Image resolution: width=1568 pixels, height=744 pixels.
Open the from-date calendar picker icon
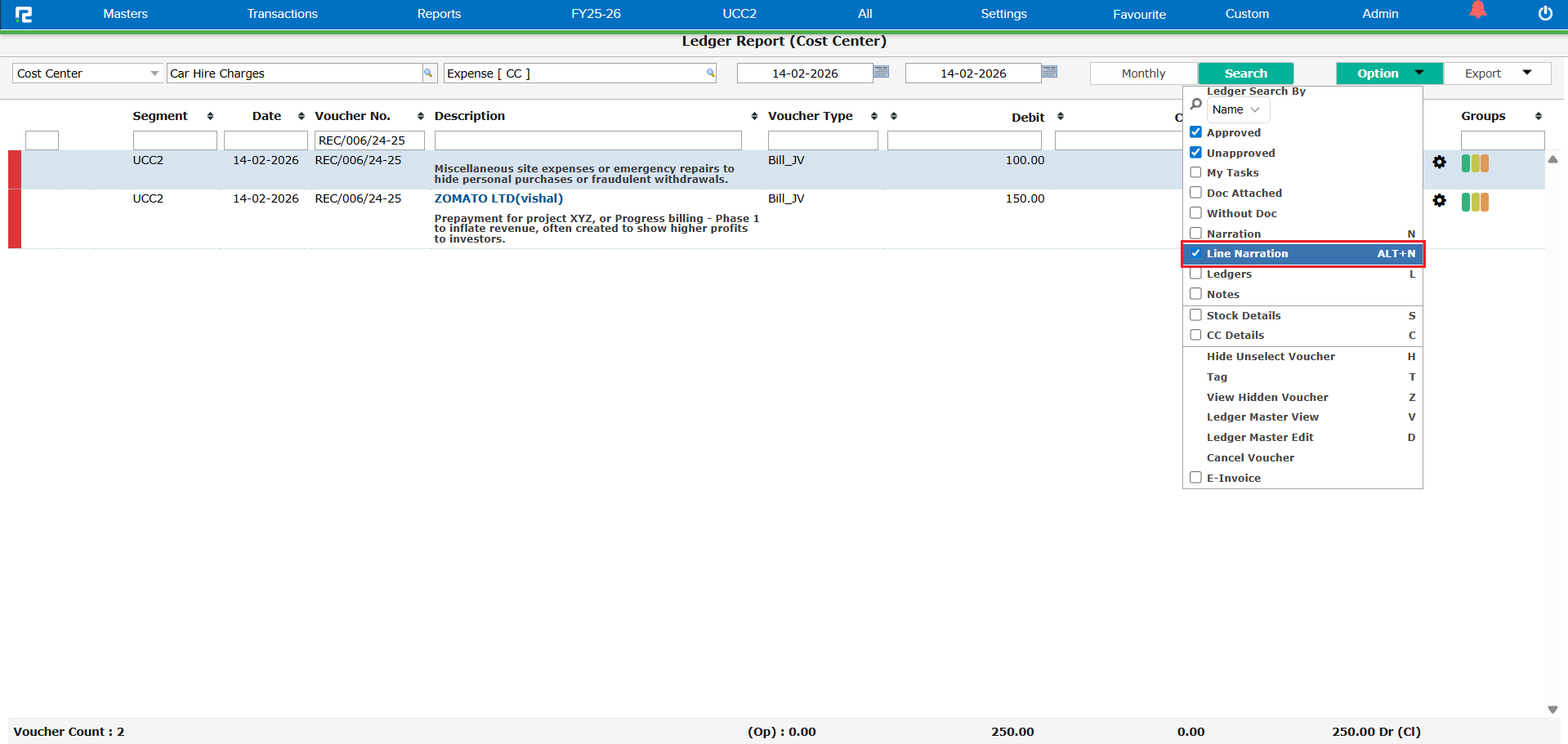click(881, 72)
